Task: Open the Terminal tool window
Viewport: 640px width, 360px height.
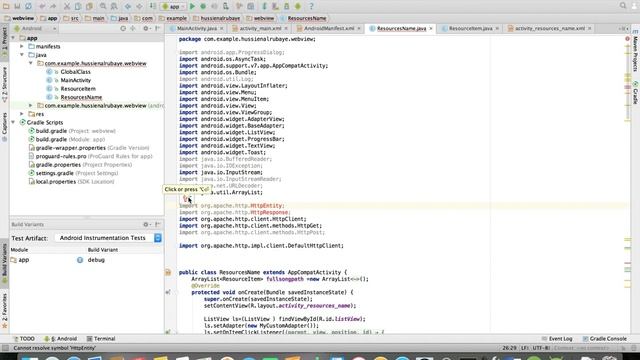Action: (101, 339)
